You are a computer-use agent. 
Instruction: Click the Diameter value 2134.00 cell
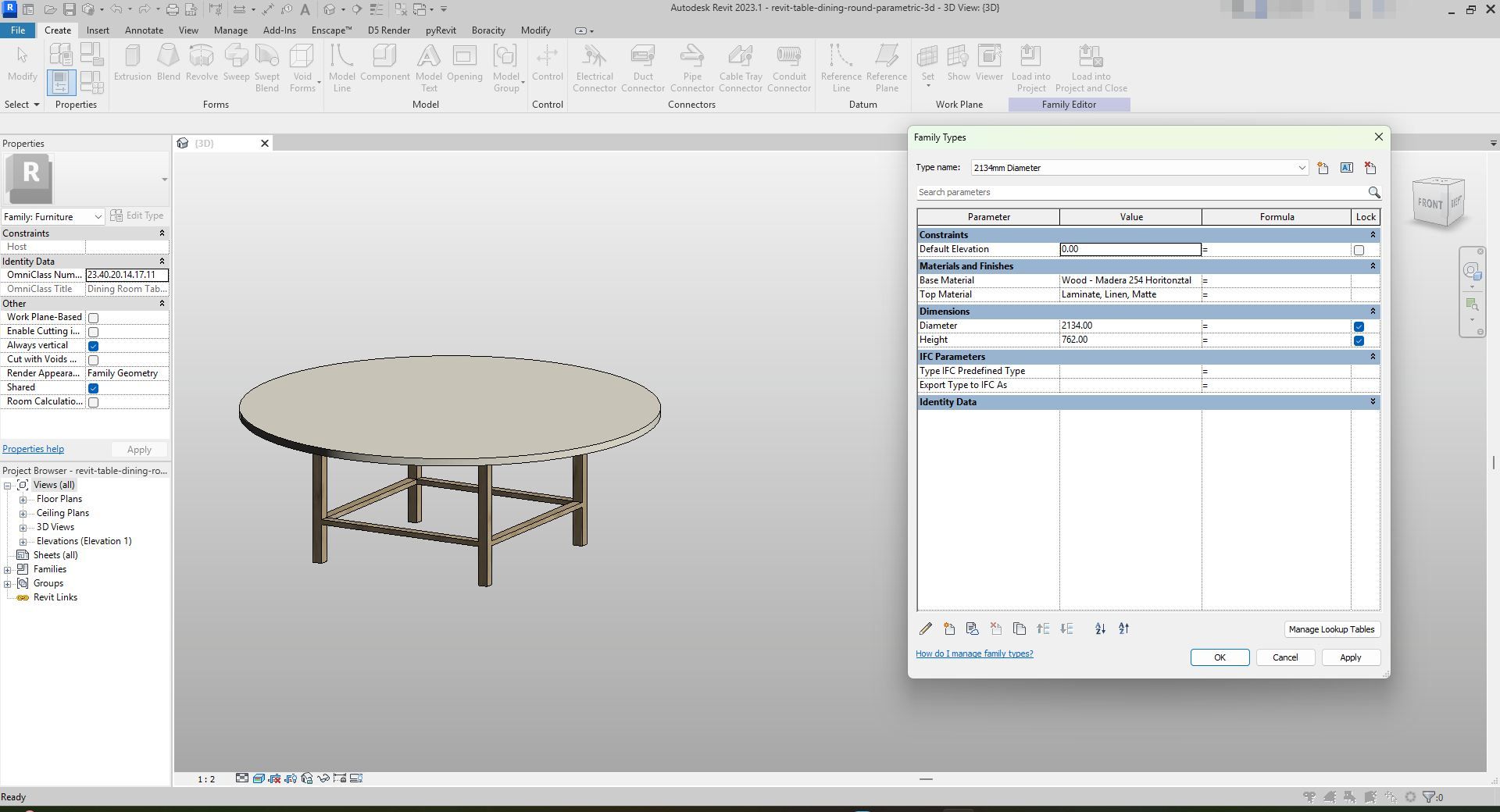tap(1130, 326)
